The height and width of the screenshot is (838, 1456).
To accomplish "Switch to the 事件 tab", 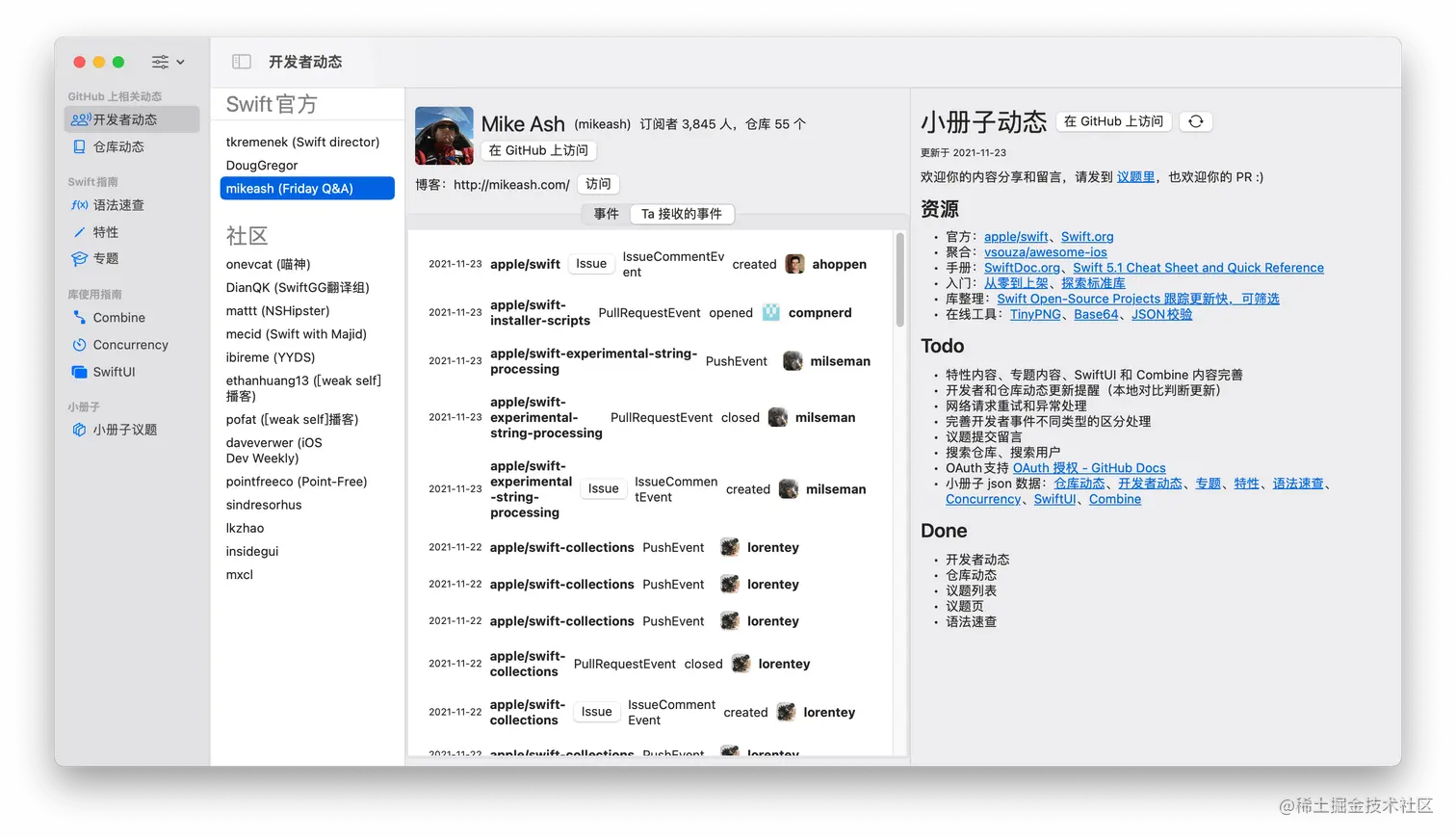I will point(606,214).
